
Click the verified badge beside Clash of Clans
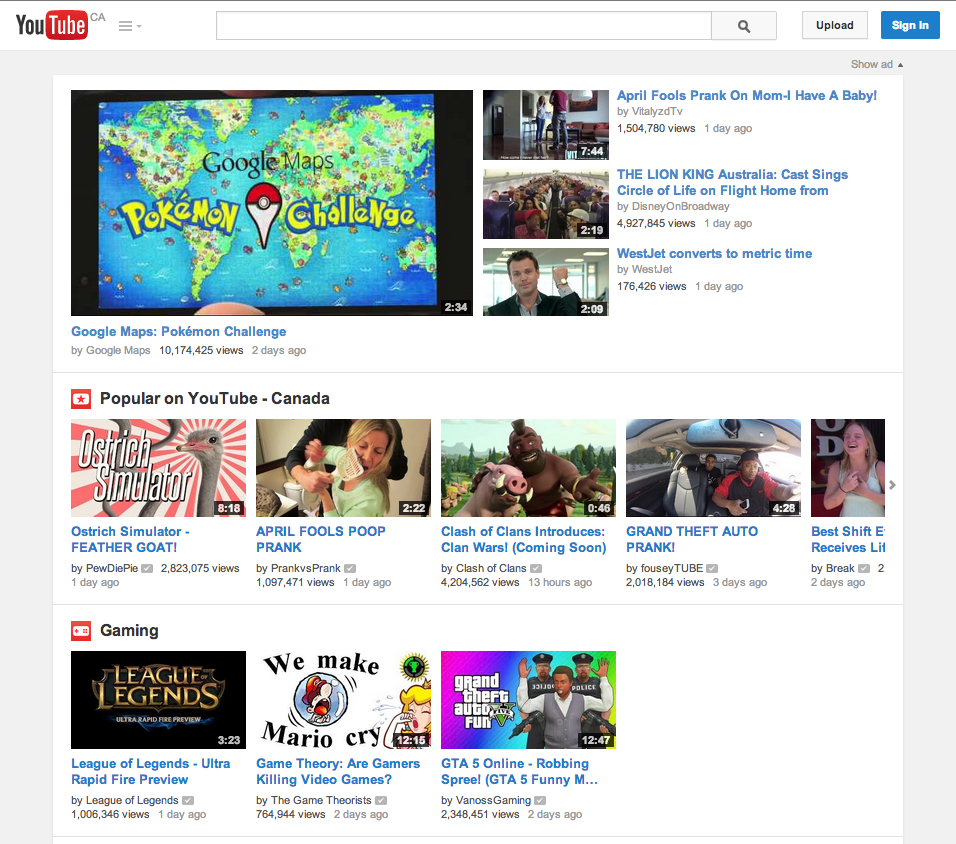535,568
